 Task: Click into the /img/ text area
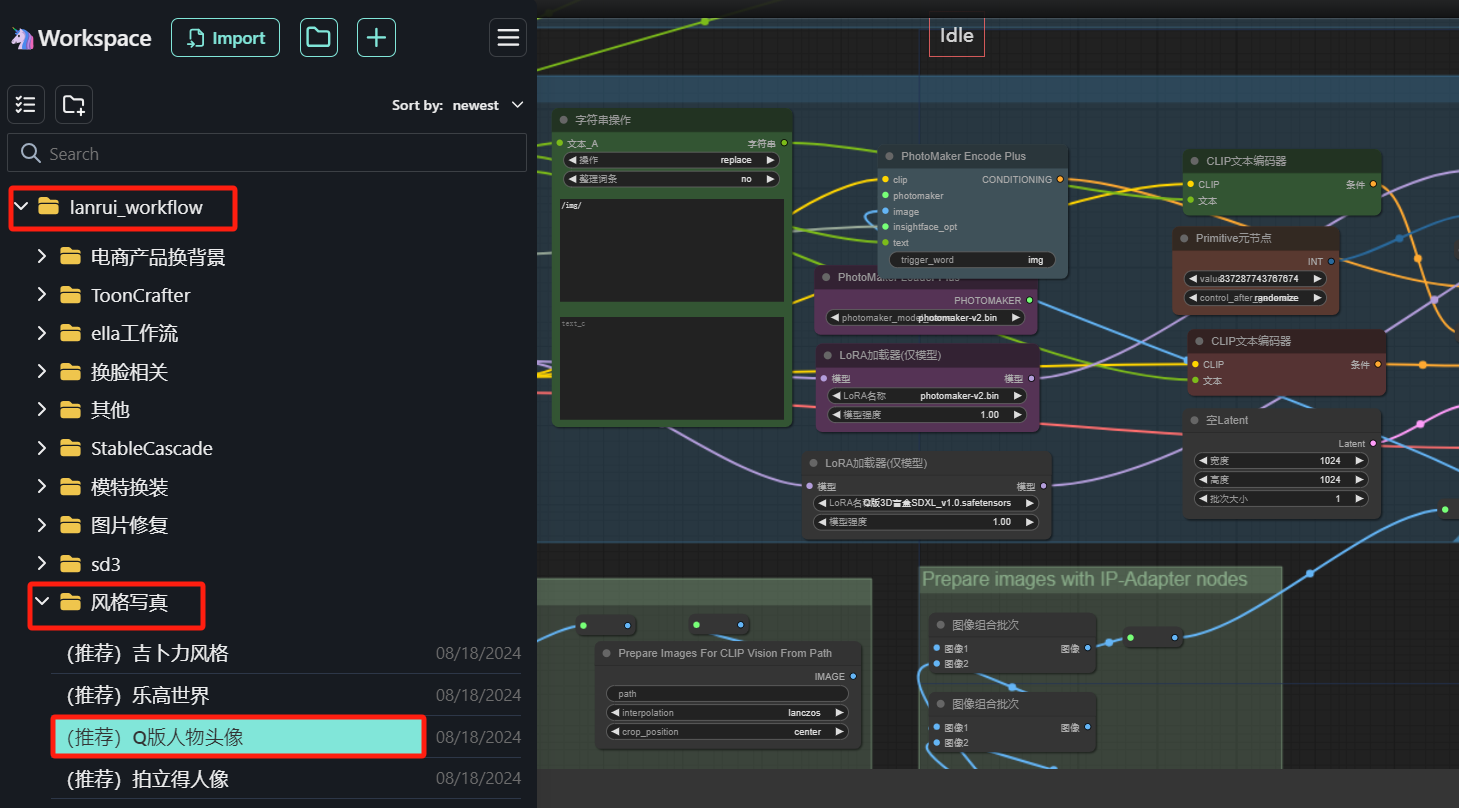click(672, 250)
